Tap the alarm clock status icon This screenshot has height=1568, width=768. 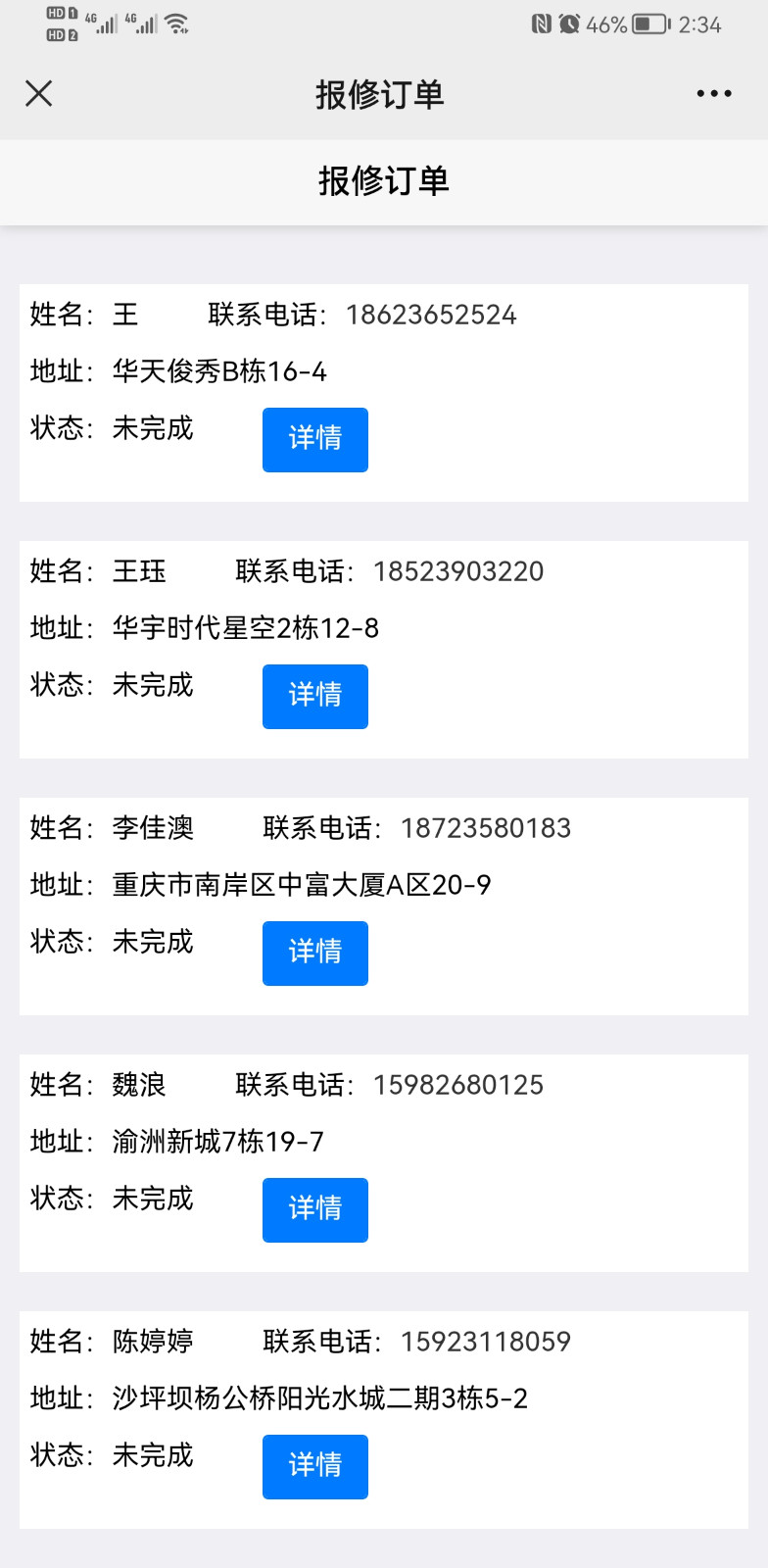point(569,24)
